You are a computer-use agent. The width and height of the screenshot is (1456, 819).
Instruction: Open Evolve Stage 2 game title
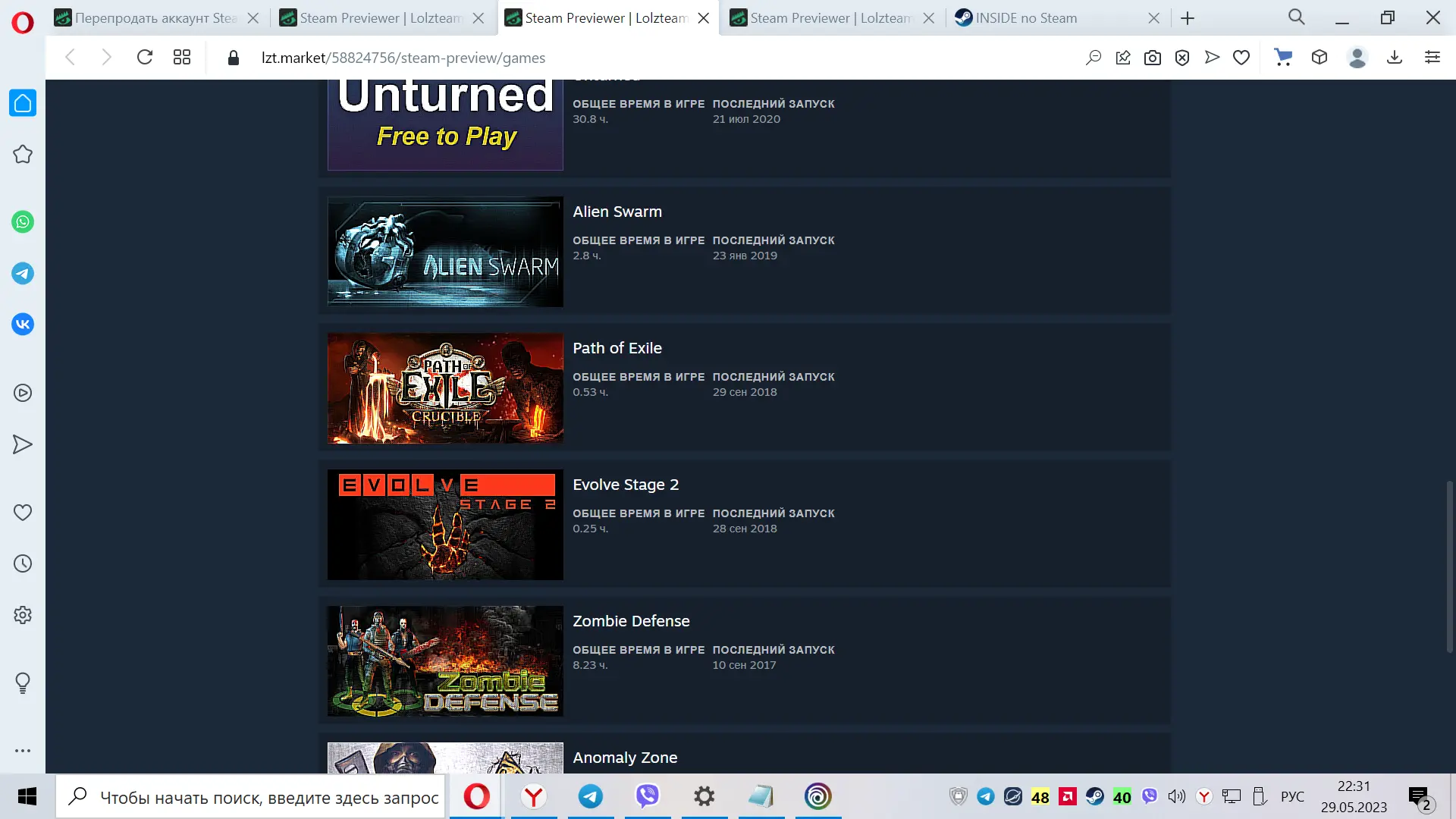click(x=626, y=485)
